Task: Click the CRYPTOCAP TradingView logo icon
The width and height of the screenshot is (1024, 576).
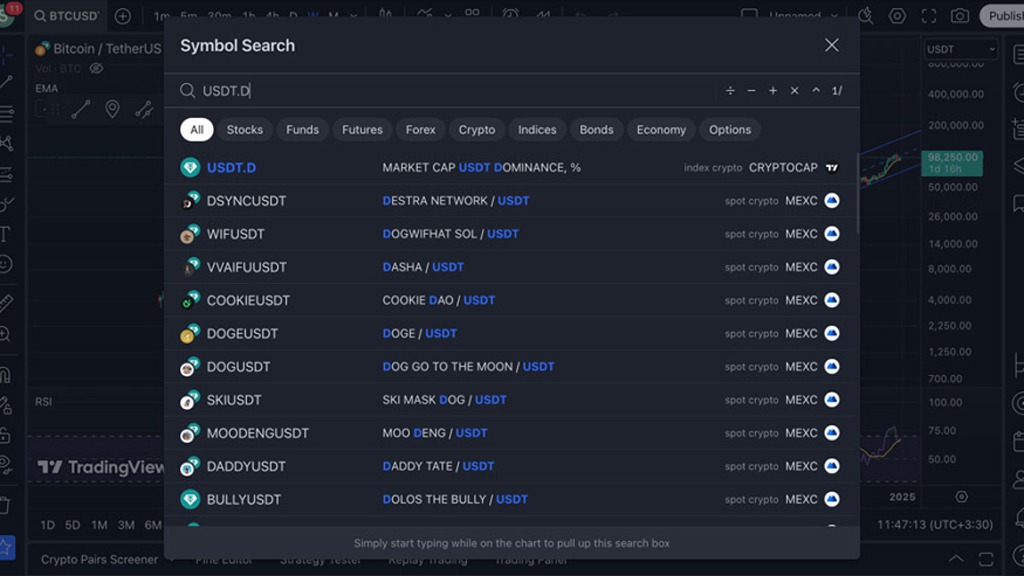Action: pos(831,168)
